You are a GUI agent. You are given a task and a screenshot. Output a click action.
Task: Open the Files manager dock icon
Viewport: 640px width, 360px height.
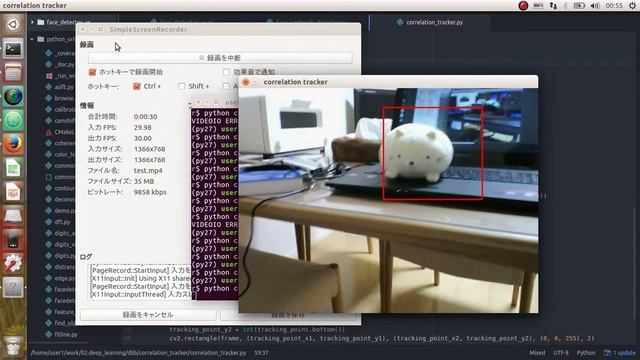click(13, 73)
